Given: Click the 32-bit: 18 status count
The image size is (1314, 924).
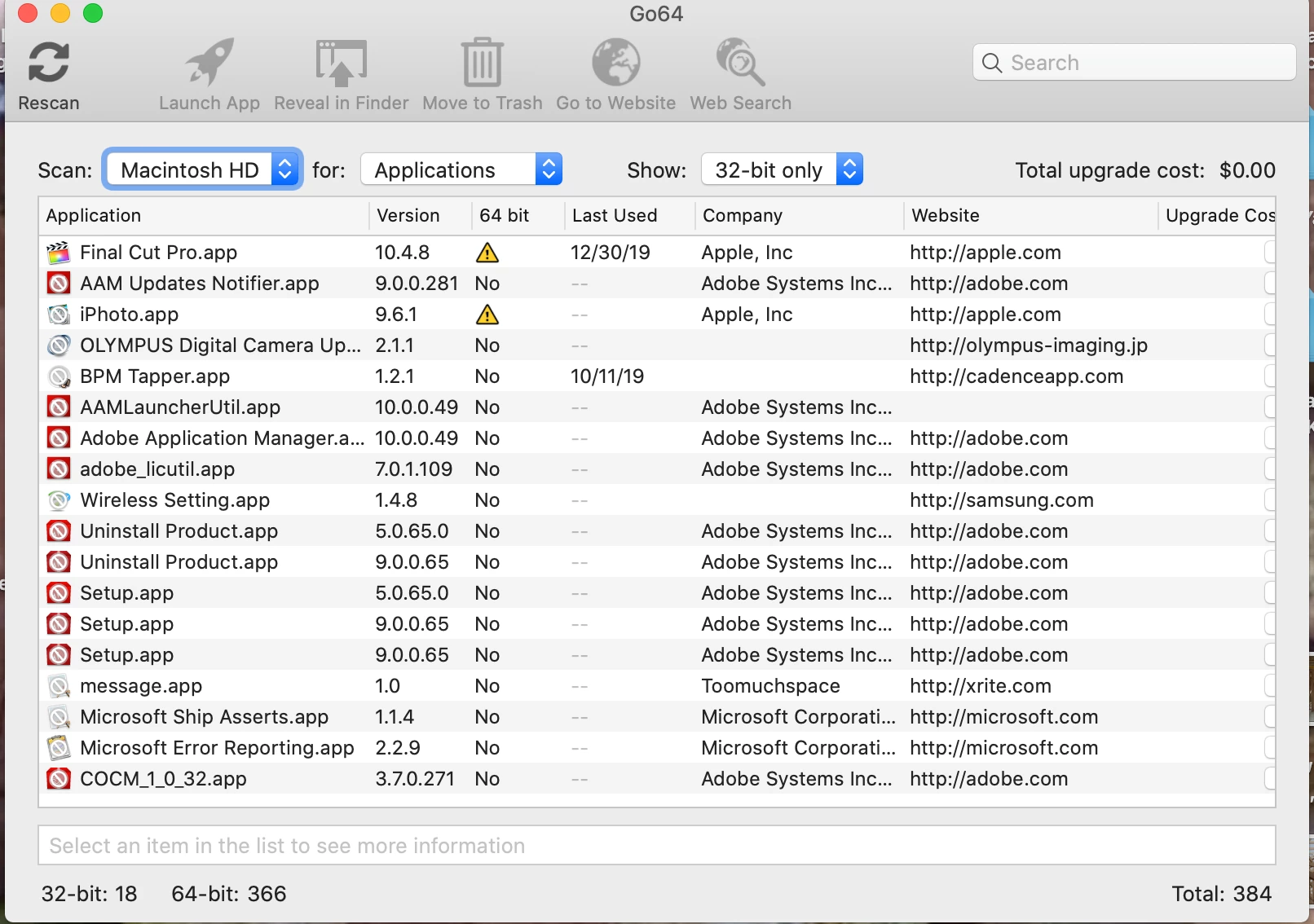Looking at the screenshot, I should [x=90, y=894].
